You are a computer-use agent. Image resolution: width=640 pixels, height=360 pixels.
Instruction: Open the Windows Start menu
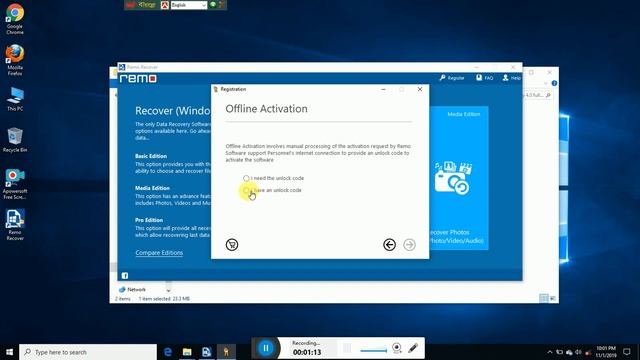pos(9,352)
